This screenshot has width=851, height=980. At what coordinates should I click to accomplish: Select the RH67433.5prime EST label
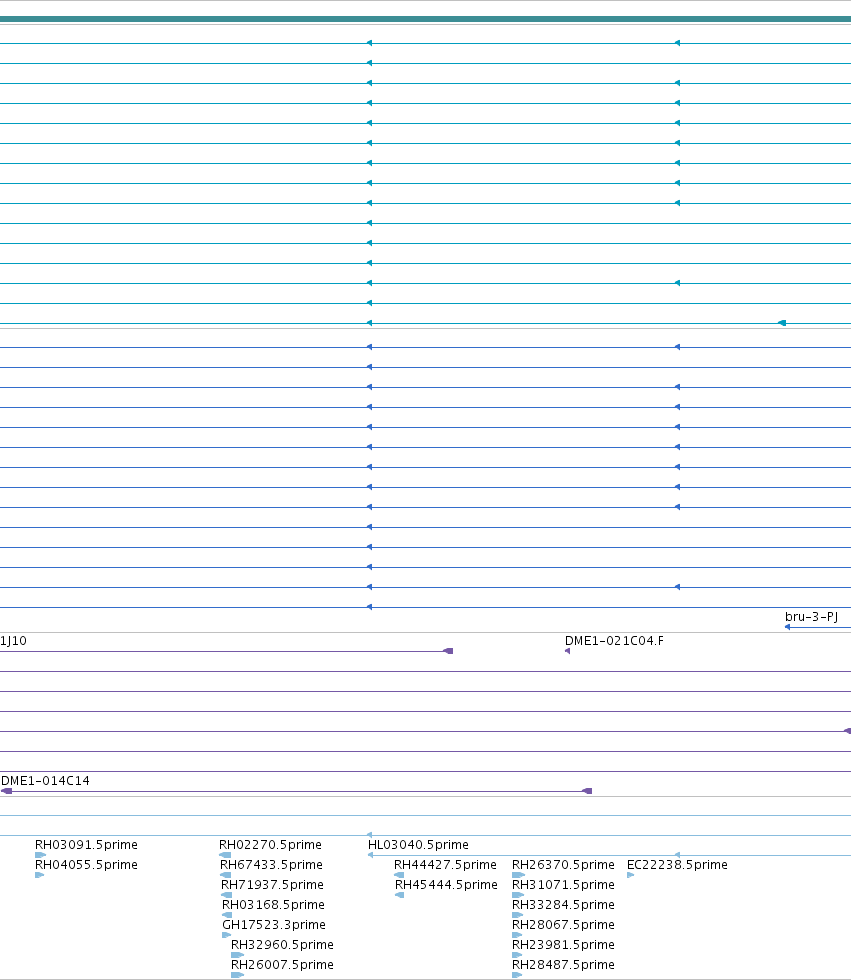coord(271,864)
